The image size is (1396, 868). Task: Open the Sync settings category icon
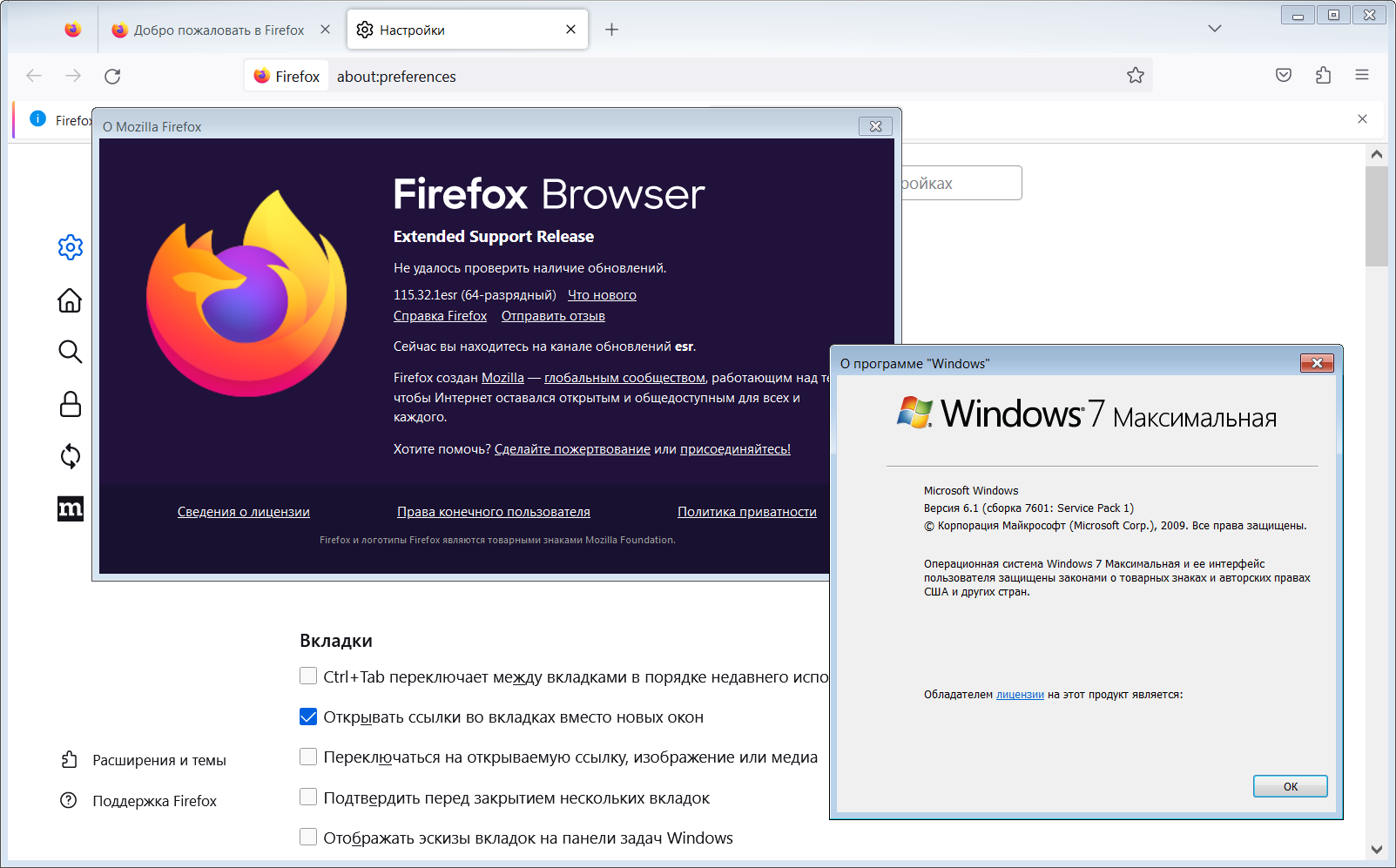(71, 456)
